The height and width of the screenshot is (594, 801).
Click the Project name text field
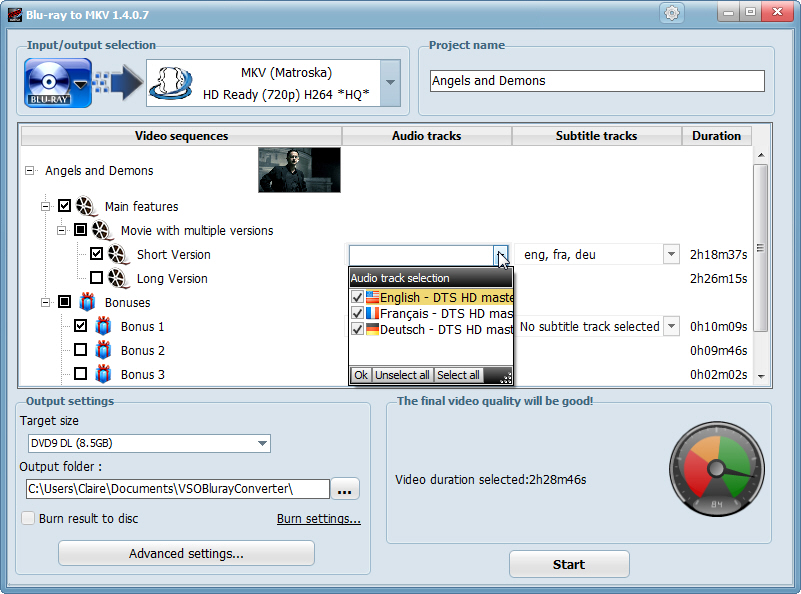tap(597, 81)
